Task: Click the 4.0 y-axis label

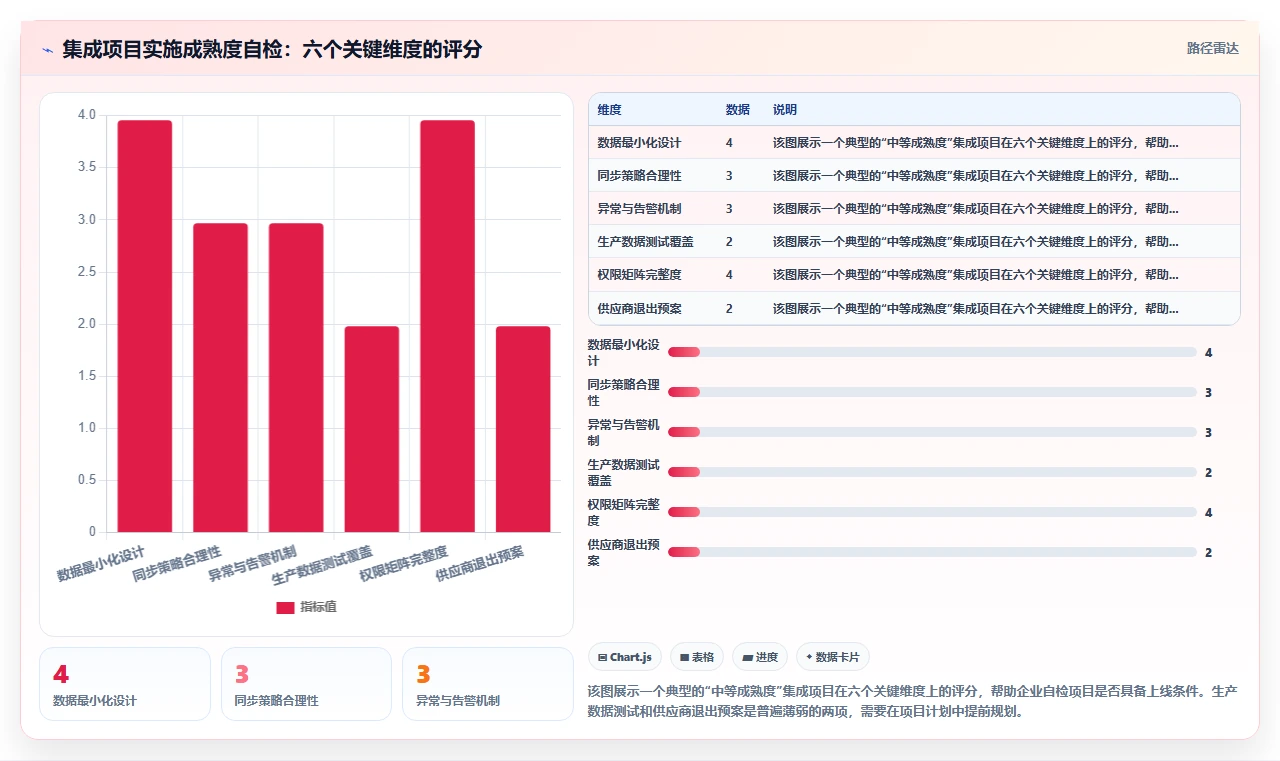Action: point(87,115)
